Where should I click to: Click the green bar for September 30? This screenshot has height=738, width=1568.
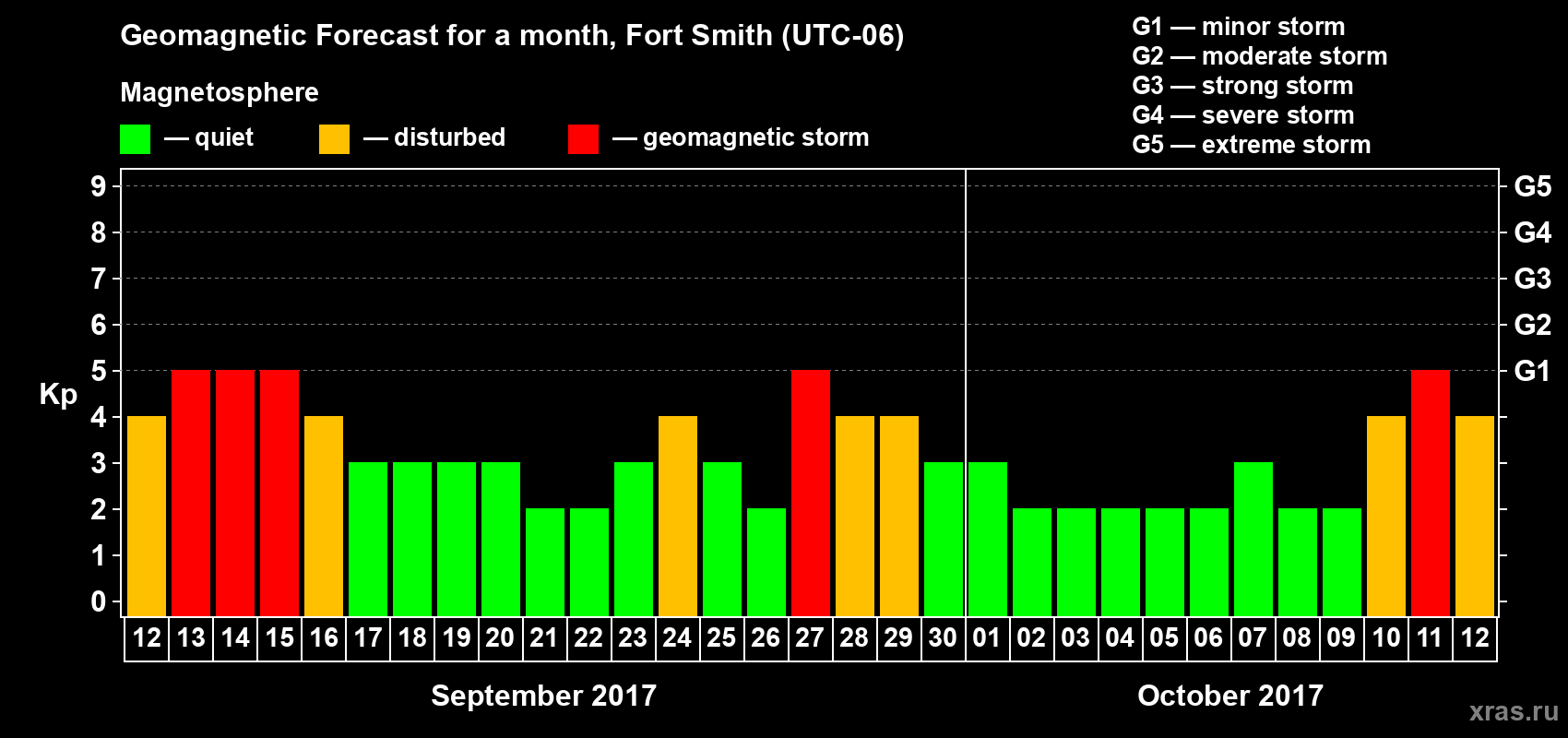pos(944,540)
